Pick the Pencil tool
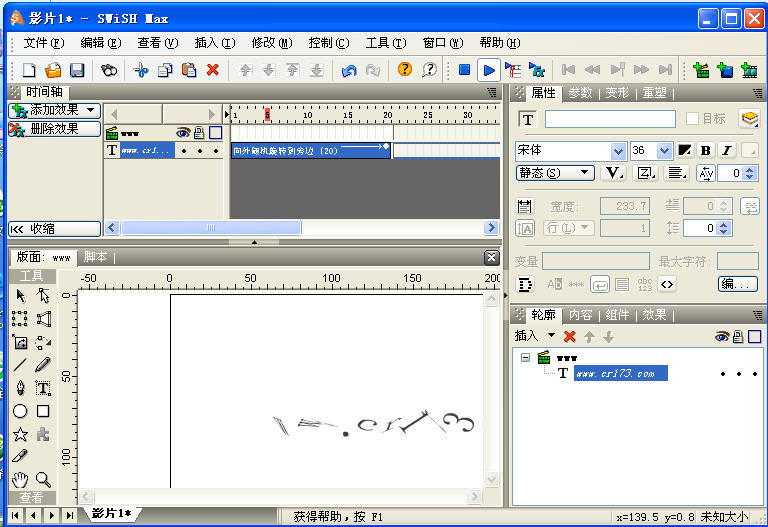 [x=43, y=365]
